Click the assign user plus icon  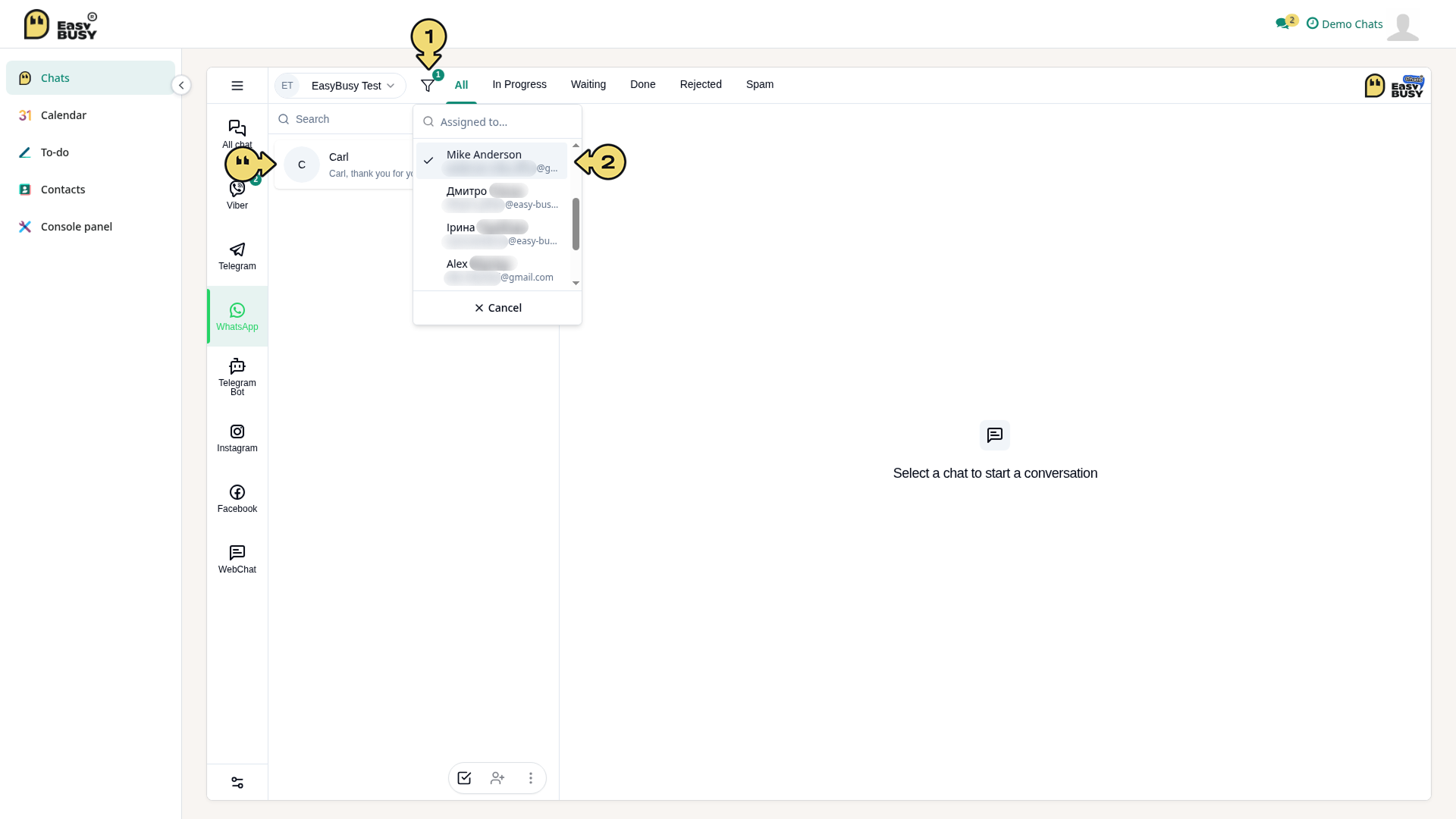pos(497,778)
